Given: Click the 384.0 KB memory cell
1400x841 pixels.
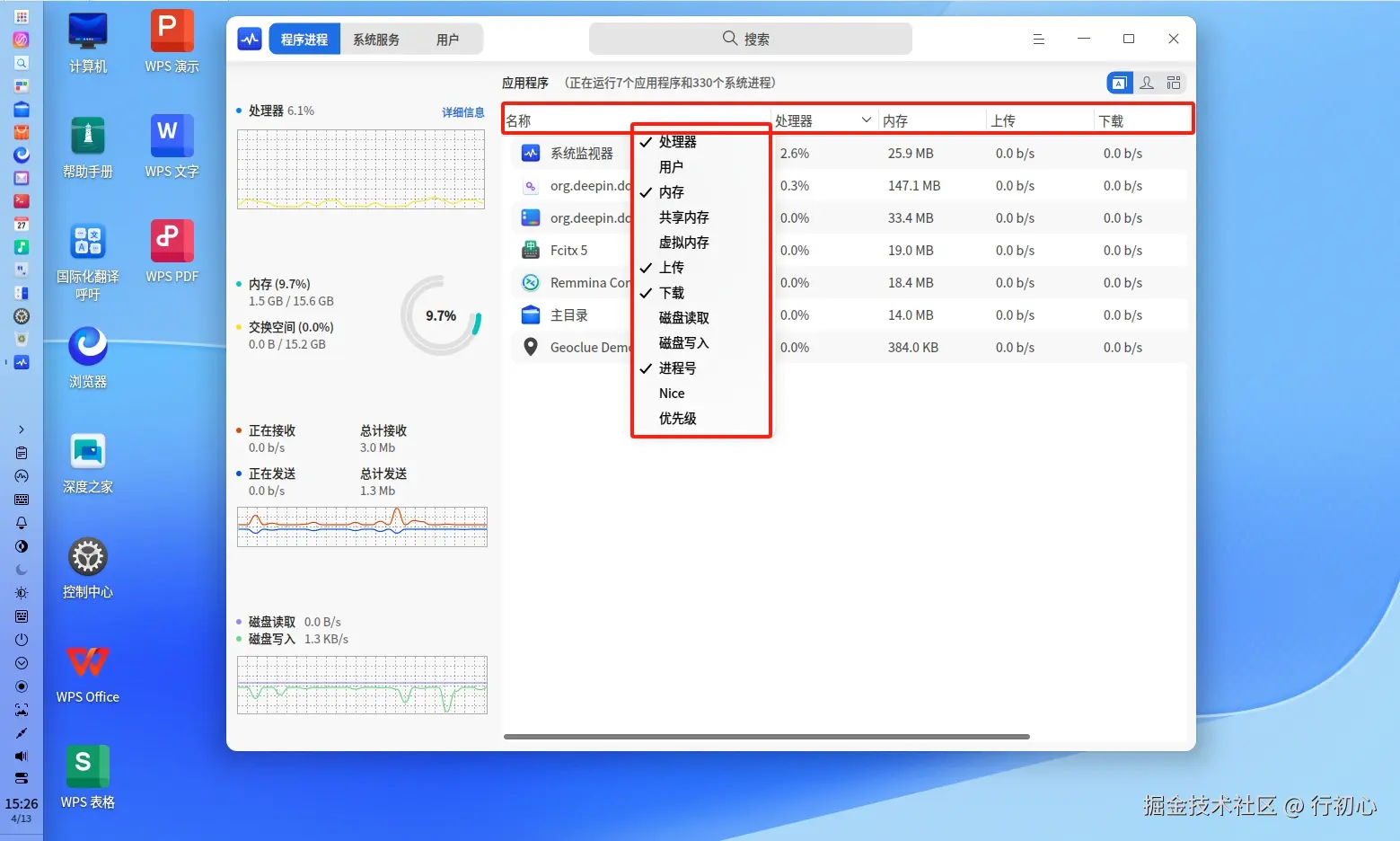Looking at the screenshot, I should point(913,348).
